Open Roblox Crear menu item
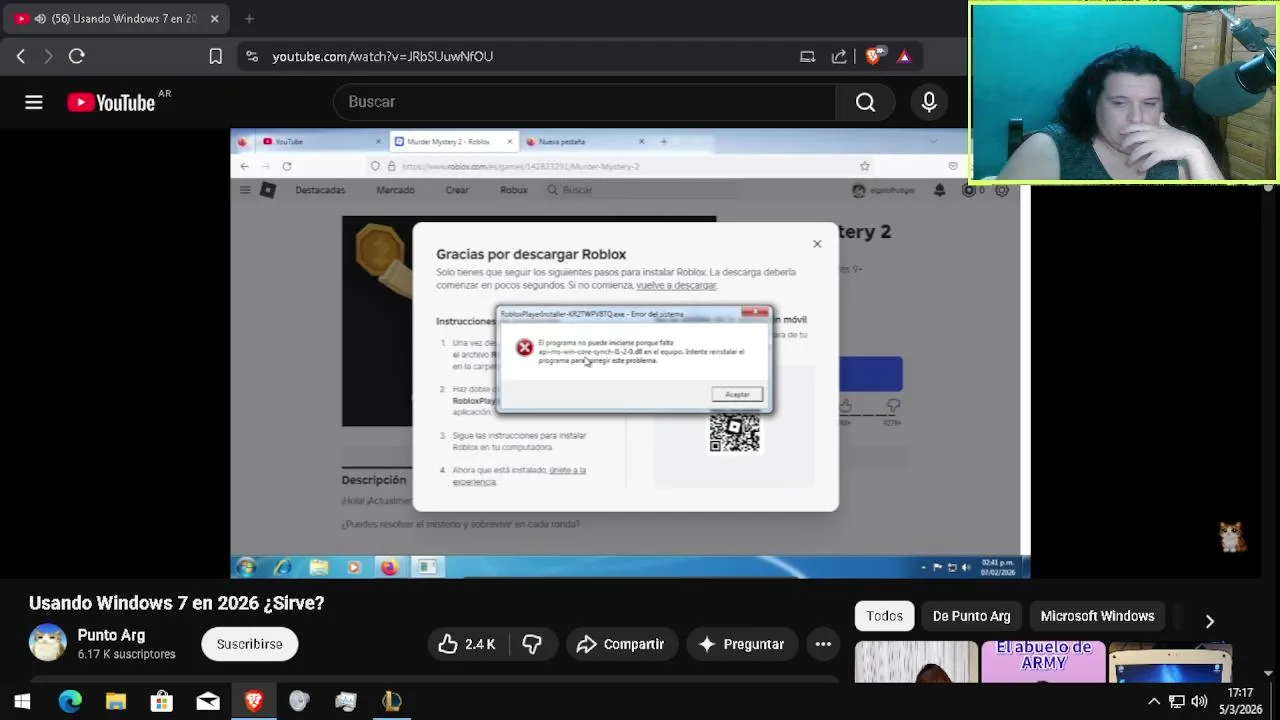1280x720 pixels. [x=457, y=190]
